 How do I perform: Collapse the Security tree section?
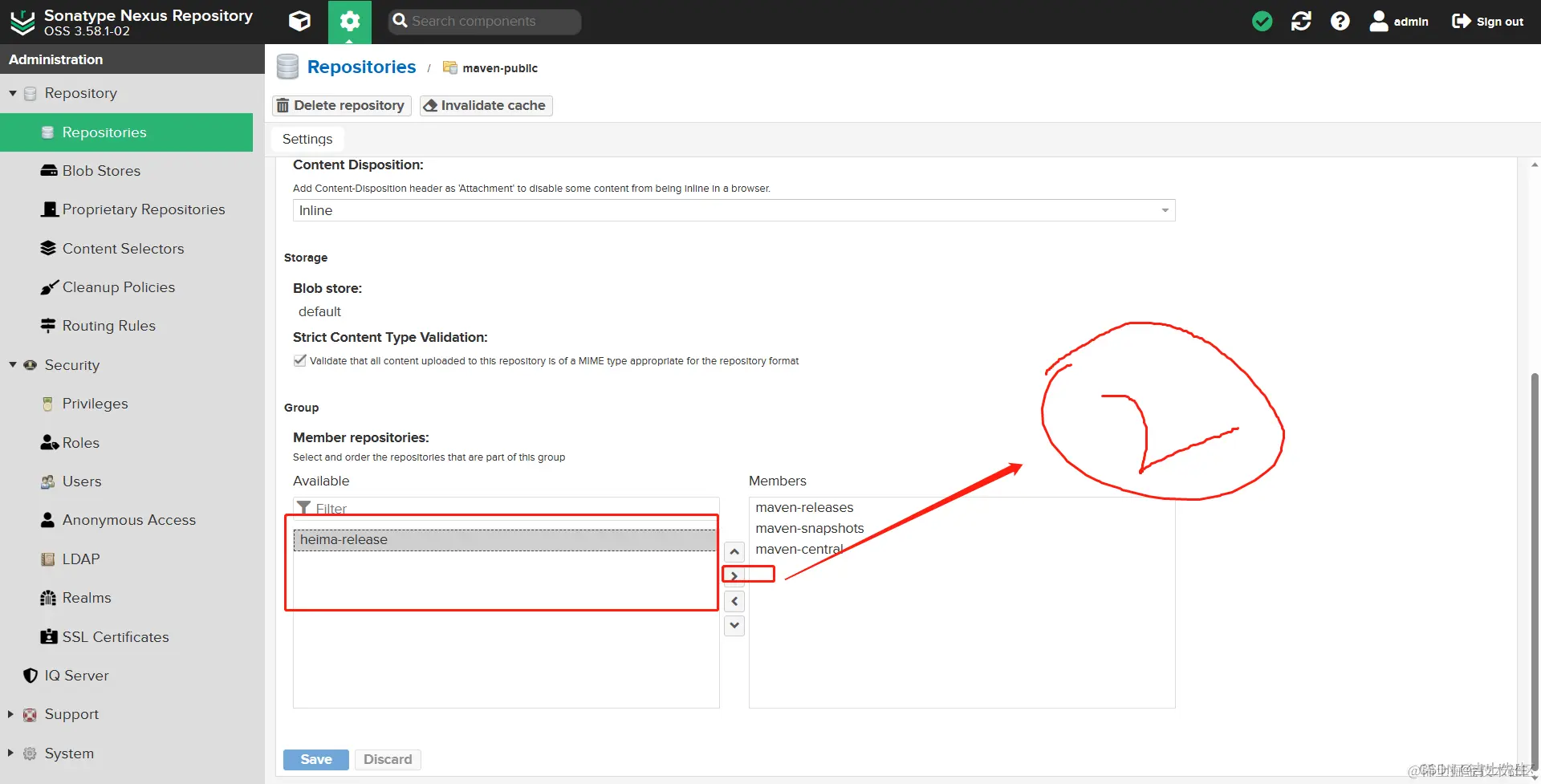(x=13, y=365)
